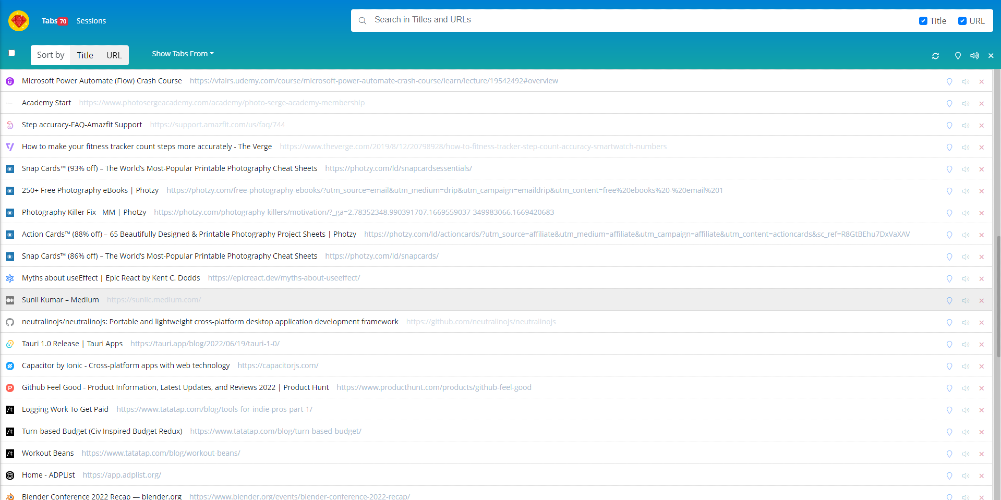Pin the Github Feel Good Product Hunt tab

point(949,388)
